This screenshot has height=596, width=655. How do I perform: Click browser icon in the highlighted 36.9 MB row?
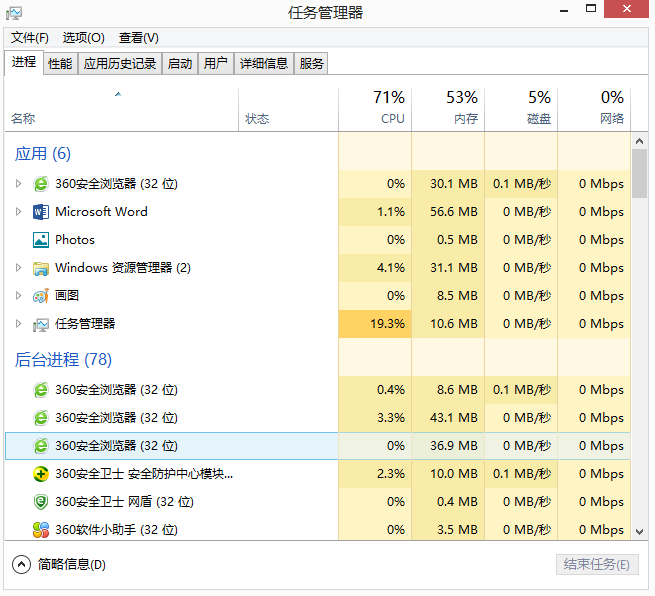coord(41,446)
